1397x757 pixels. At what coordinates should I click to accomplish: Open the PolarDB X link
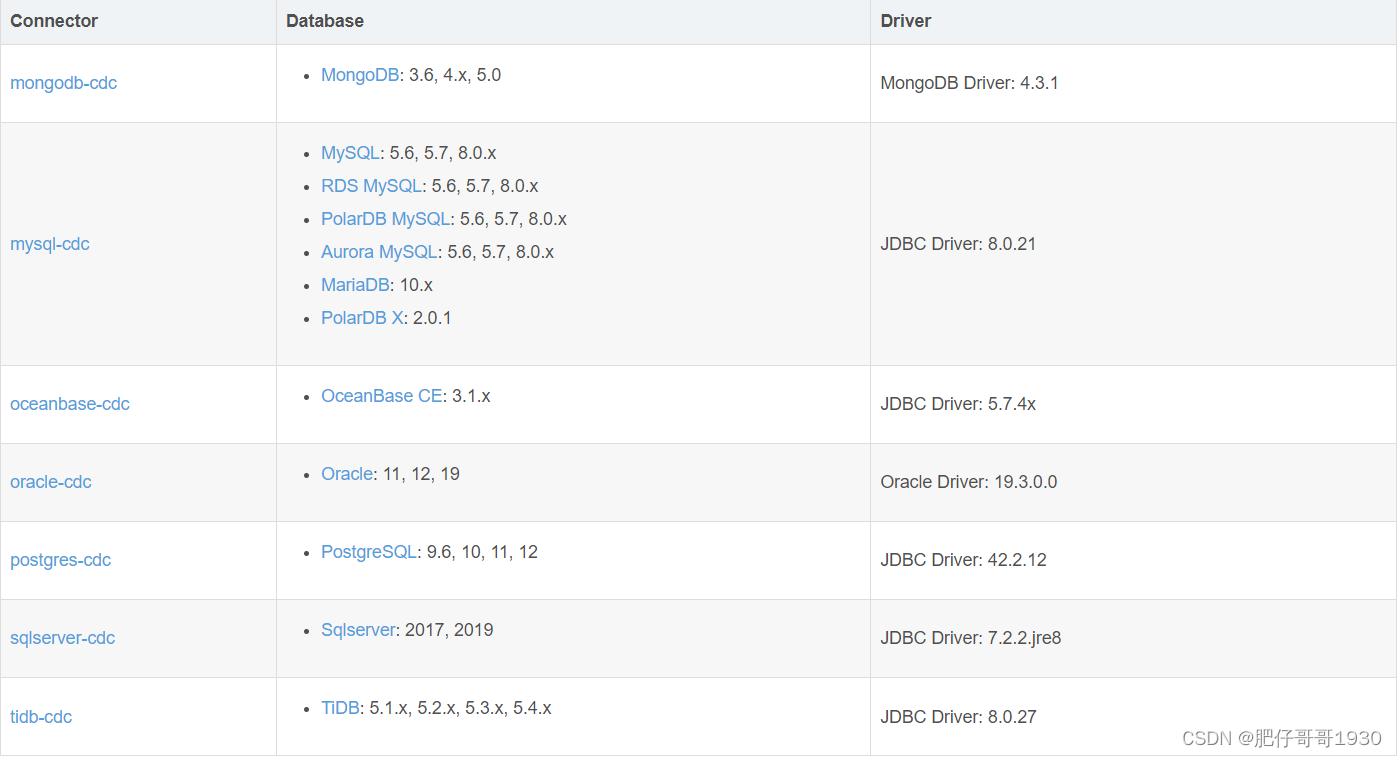pos(362,318)
